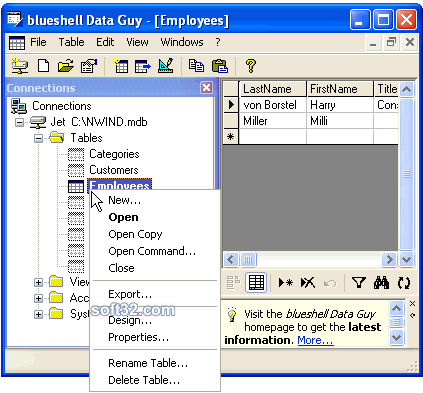Image resolution: width=423 pixels, height=393 pixels.
Task: Click the delete record icon
Action: click(x=308, y=283)
